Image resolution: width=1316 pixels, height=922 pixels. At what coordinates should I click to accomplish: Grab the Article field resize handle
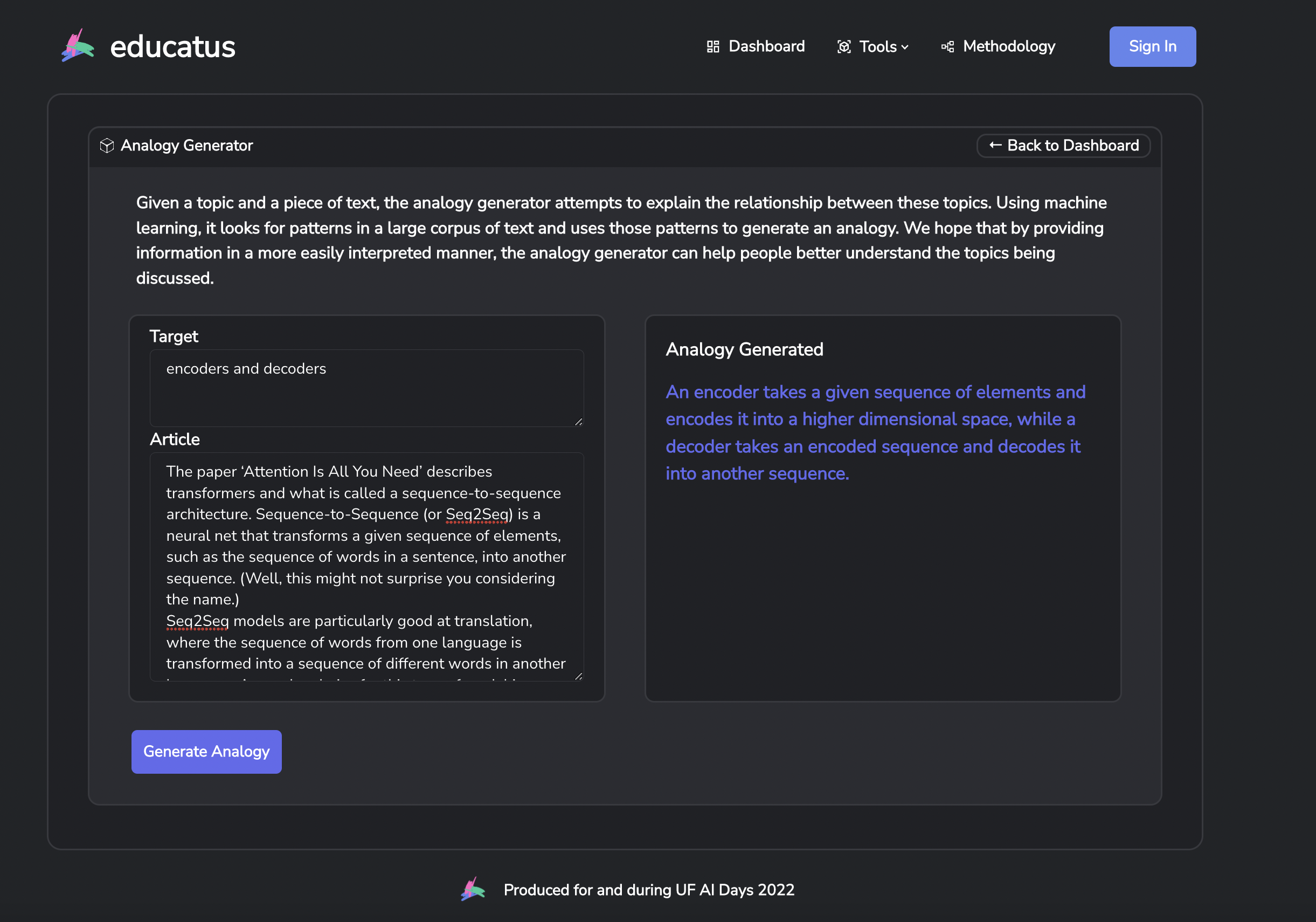click(578, 677)
